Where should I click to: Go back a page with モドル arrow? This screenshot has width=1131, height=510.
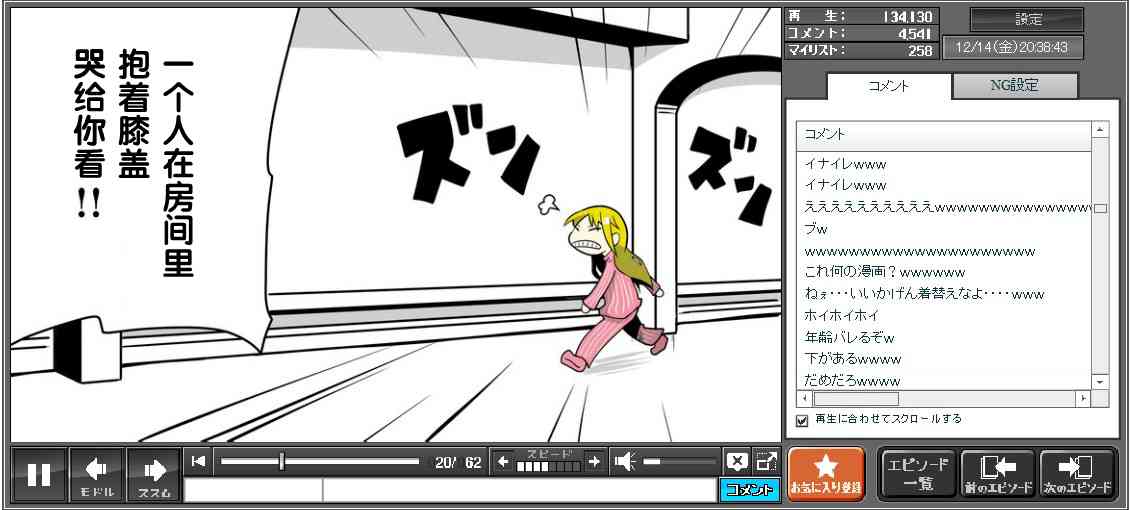point(97,474)
